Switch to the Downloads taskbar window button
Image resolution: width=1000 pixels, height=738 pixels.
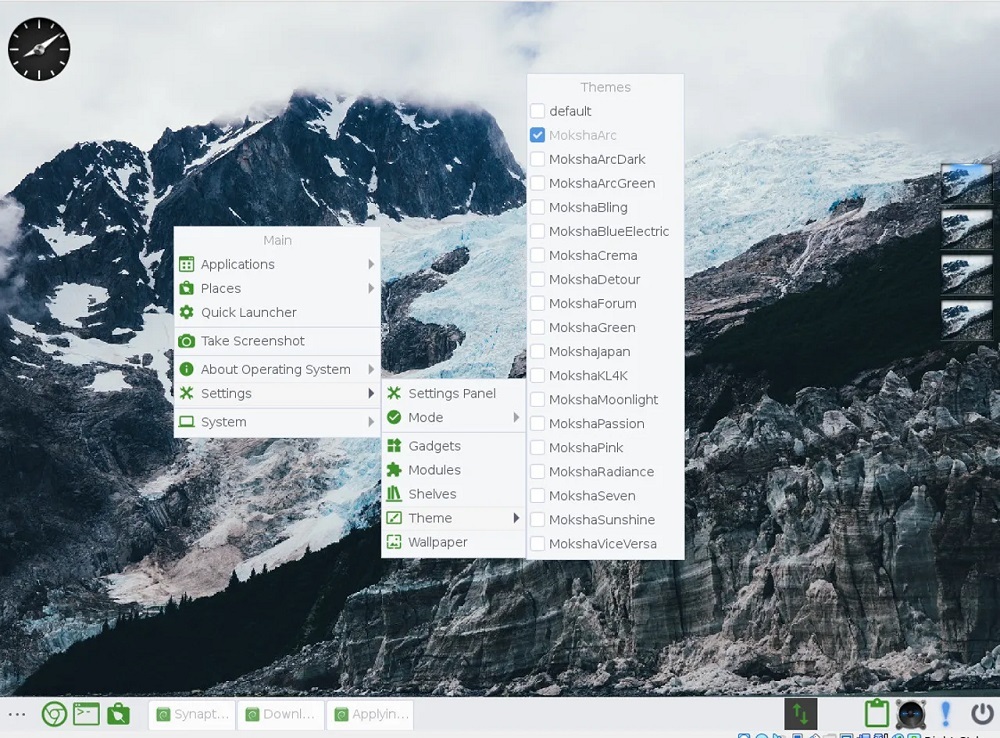tap(281, 714)
